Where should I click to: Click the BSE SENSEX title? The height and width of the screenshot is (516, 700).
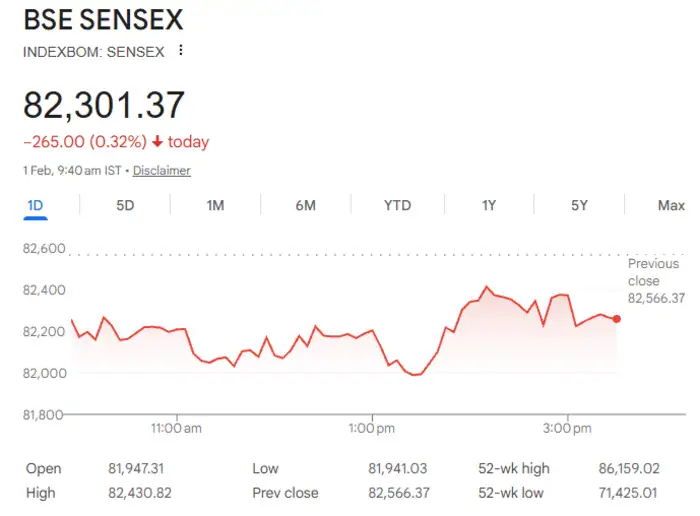click(x=103, y=20)
